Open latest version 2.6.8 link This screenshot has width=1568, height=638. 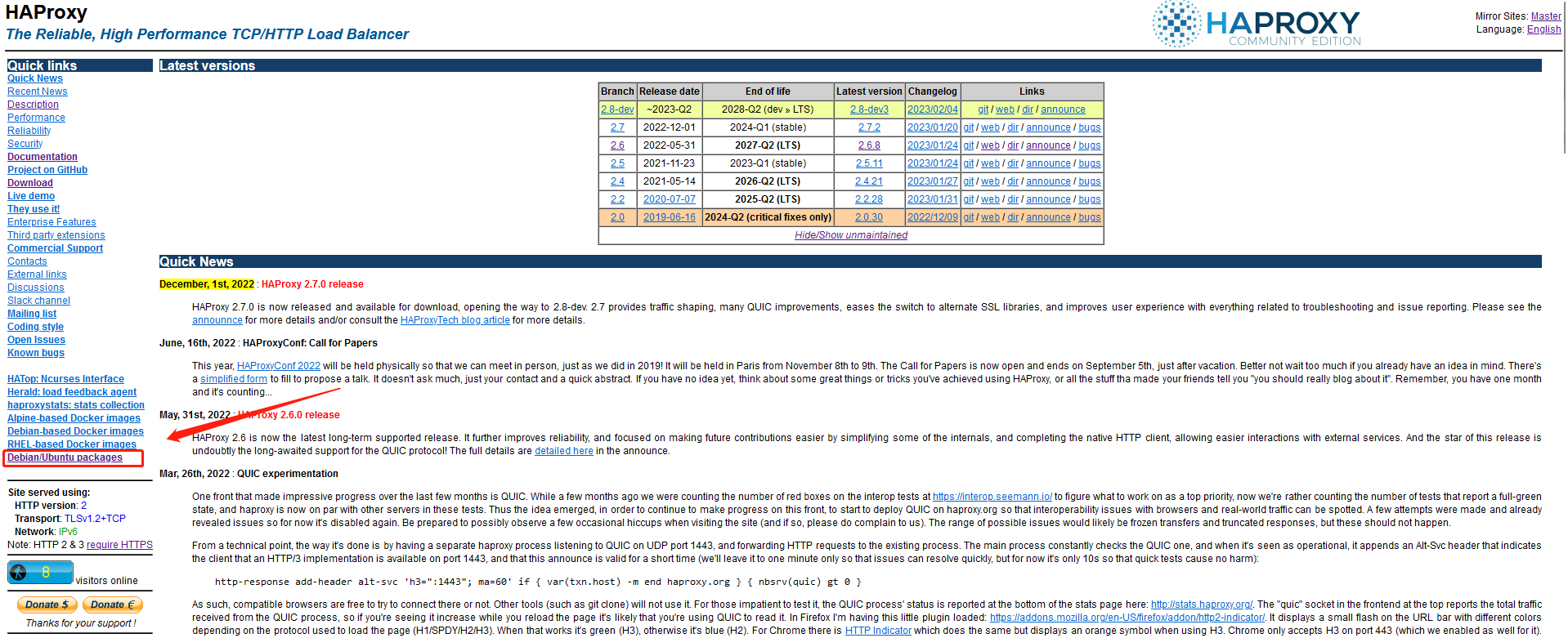(869, 145)
